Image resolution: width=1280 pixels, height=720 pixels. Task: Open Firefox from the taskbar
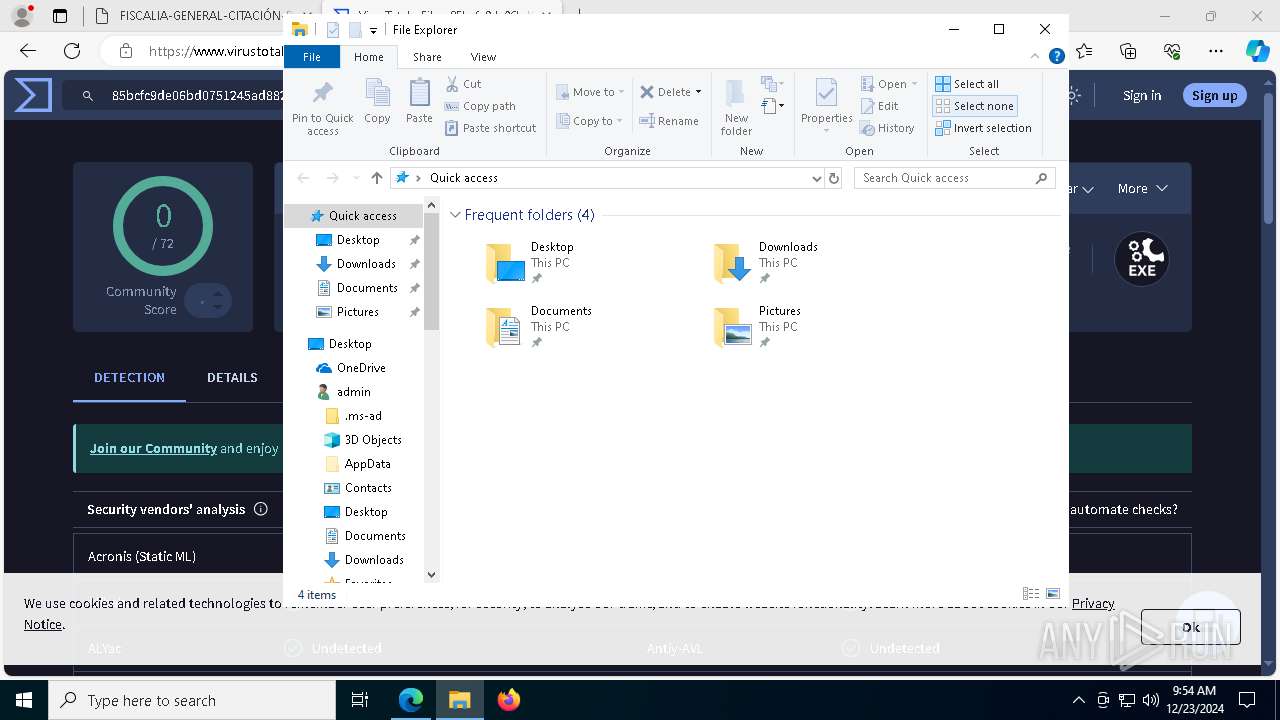coord(509,700)
